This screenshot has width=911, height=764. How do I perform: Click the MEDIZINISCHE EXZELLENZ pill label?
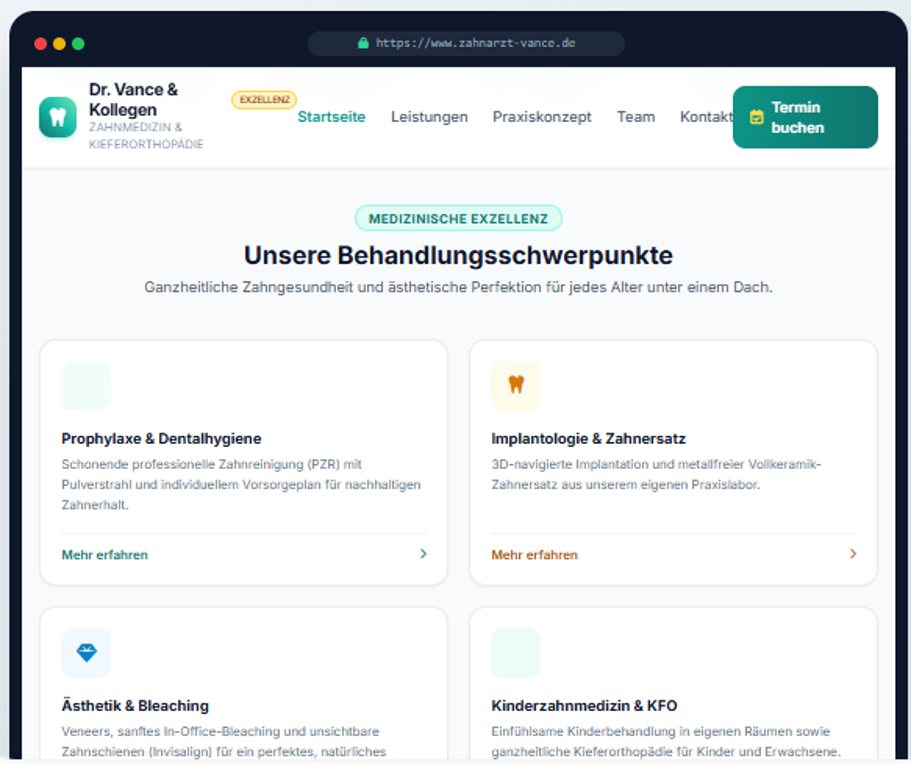pos(458,218)
